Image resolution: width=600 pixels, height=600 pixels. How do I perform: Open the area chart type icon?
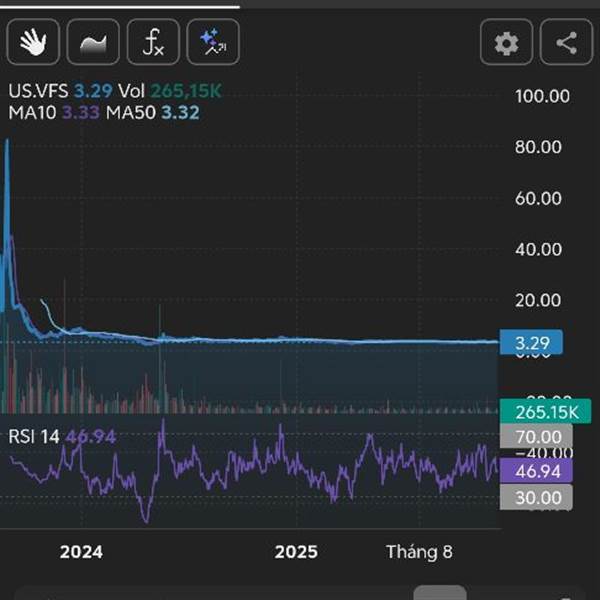click(93, 42)
